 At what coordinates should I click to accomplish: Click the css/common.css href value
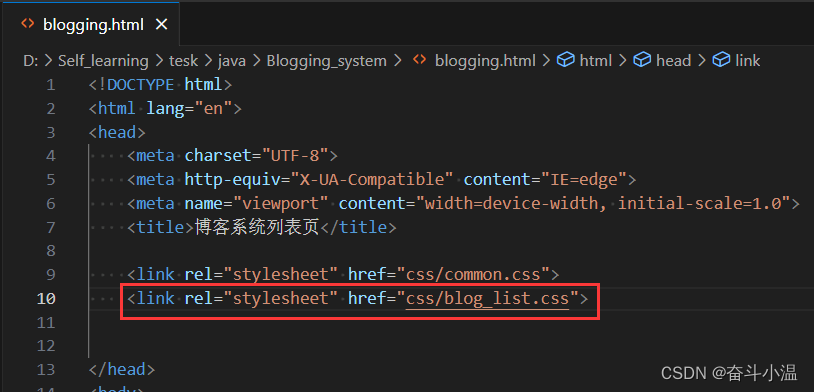(x=473, y=274)
